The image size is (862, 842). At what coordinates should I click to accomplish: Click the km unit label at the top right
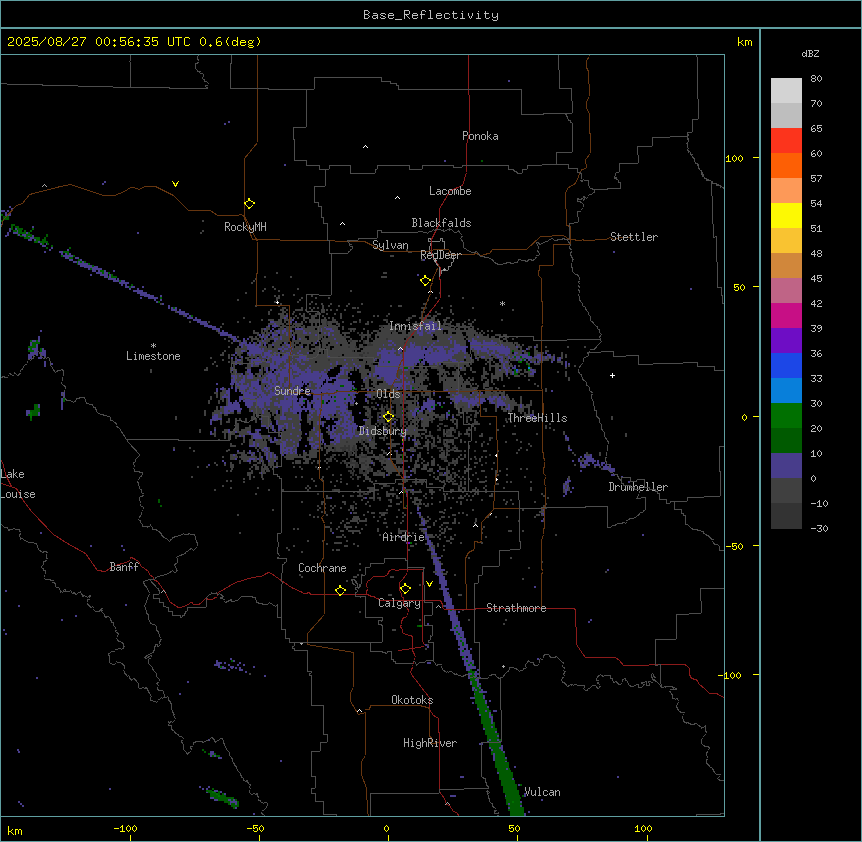pyautogui.click(x=744, y=42)
